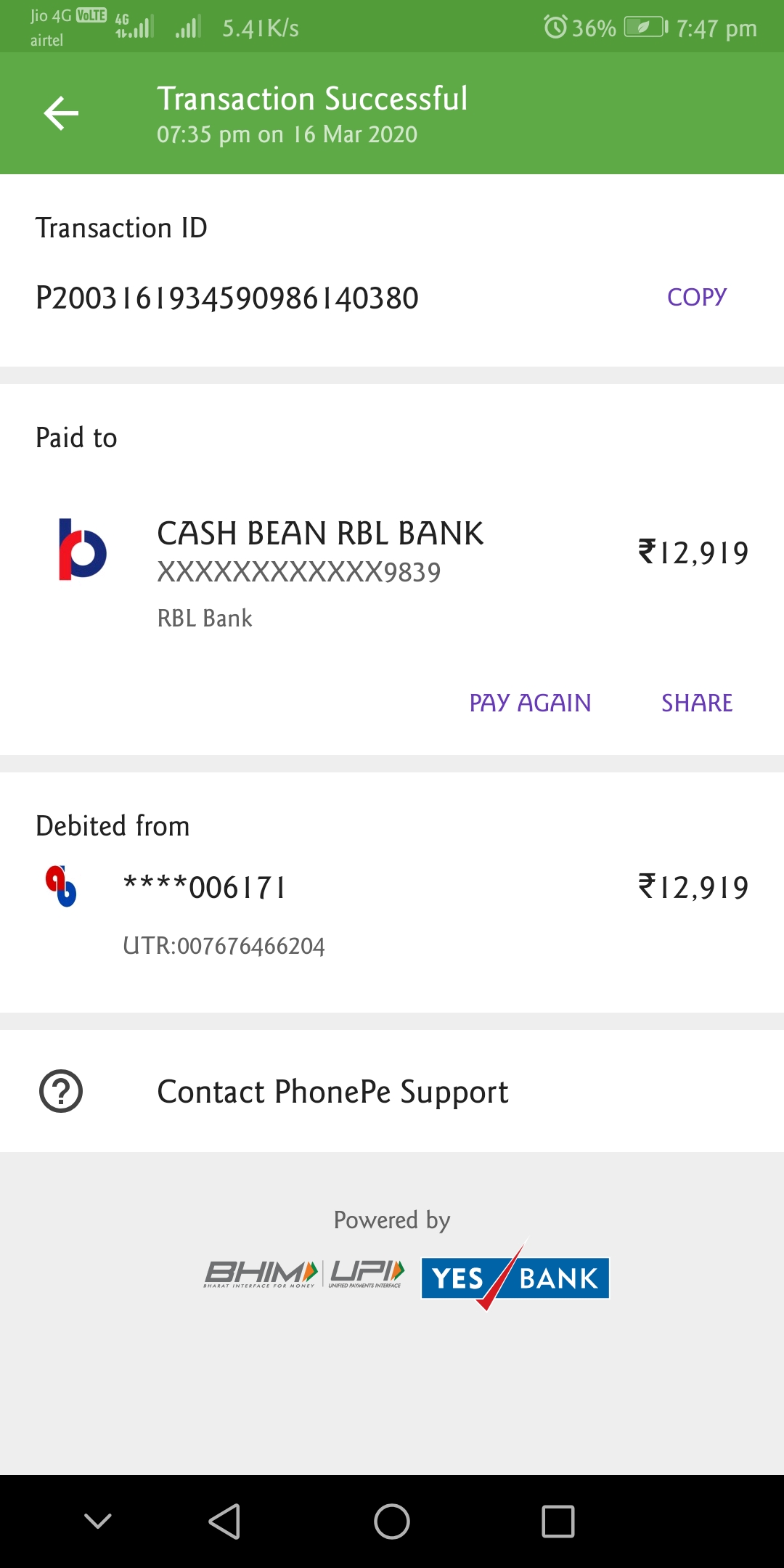Image resolution: width=784 pixels, height=1568 pixels.
Task: Tap the back arrow in header
Action: 61,113
